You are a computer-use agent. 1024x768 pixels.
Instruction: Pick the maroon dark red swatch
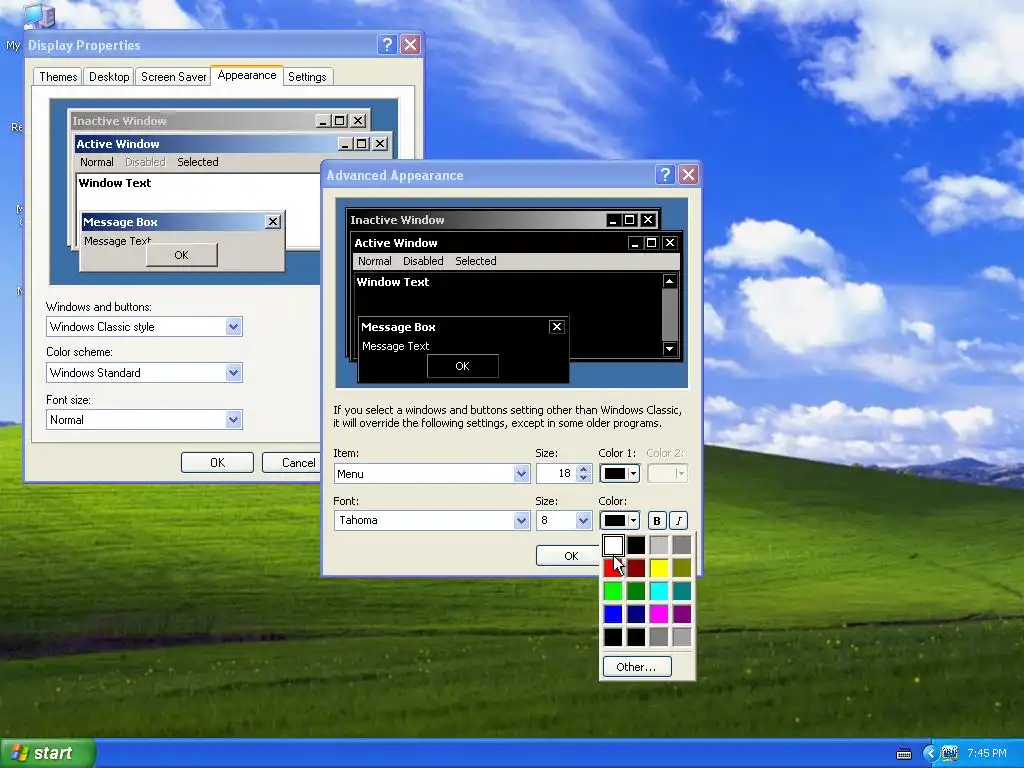(636, 568)
